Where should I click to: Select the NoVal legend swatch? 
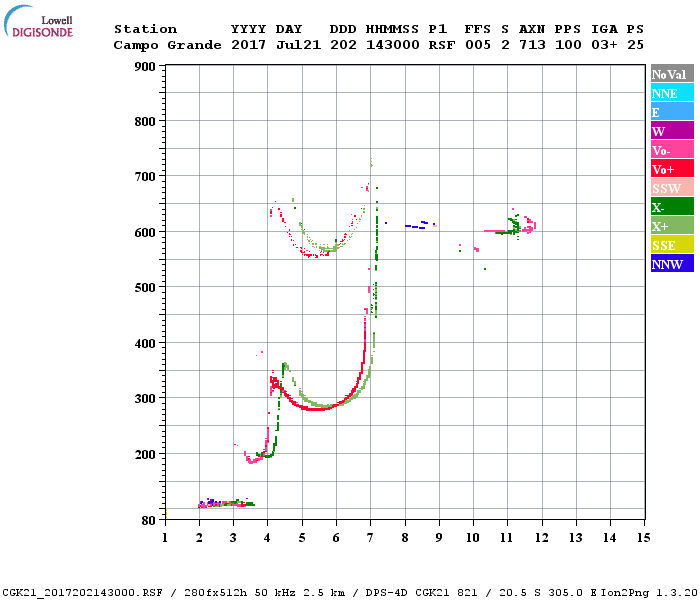coord(672,74)
